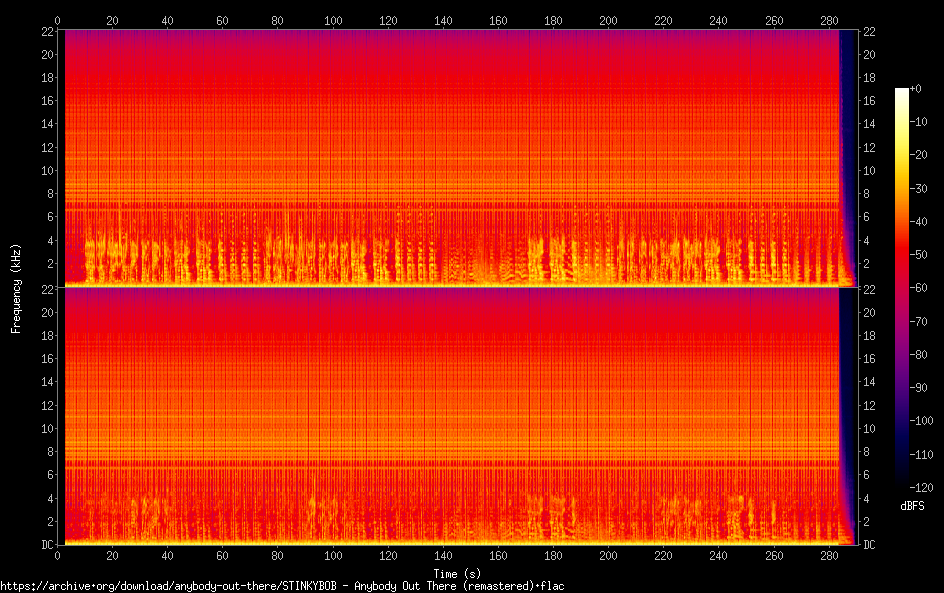
Task: Click the '-90' value on the dBFS scale
Action: pyautogui.click(x=919, y=388)
